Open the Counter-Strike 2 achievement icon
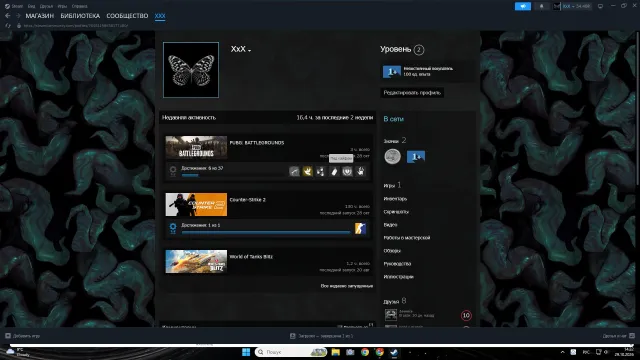This screenshot has width=640, height=360. click(x=360, y=229)
